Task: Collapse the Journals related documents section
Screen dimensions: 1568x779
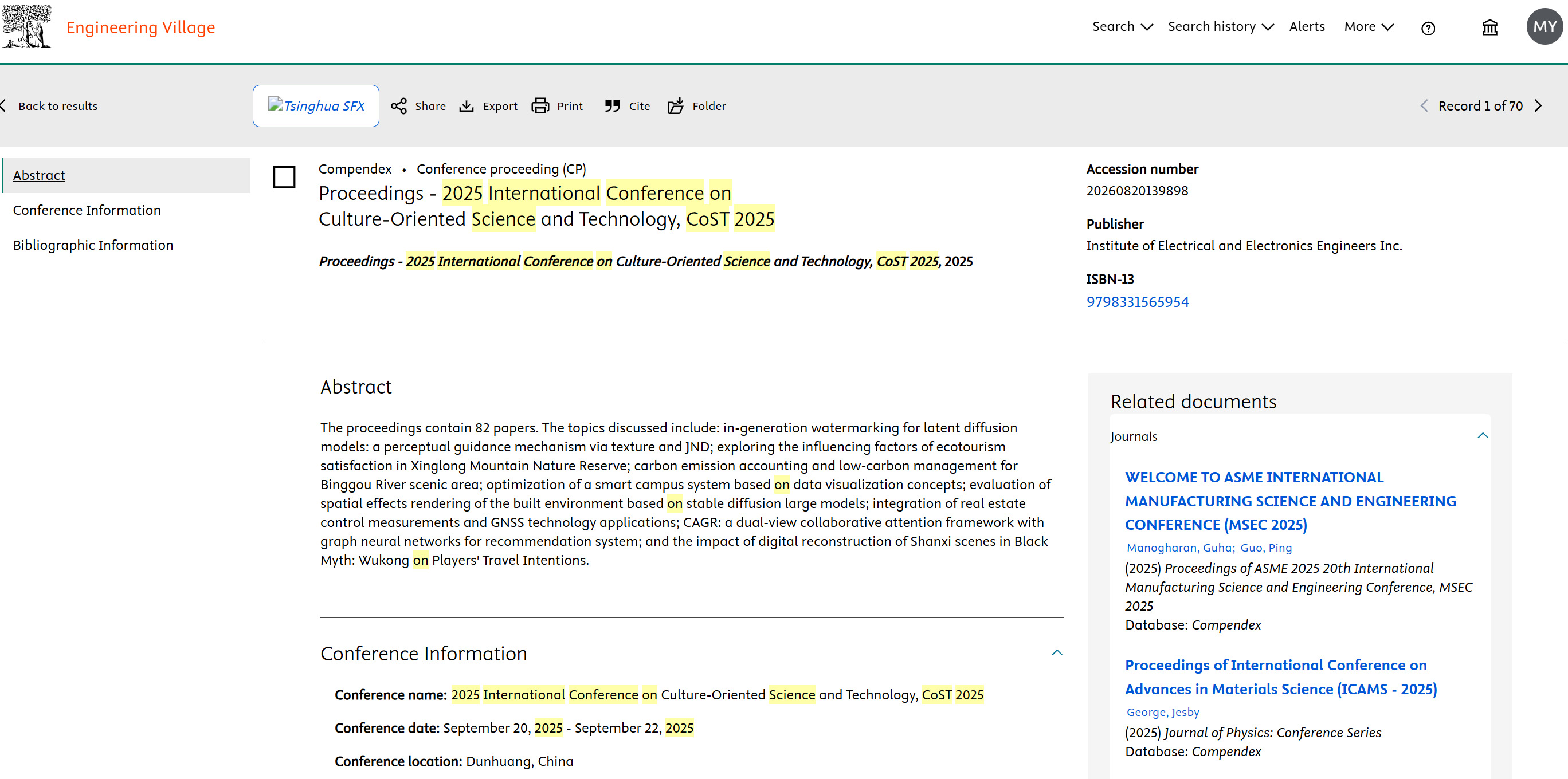Action: coord(1483,436)
